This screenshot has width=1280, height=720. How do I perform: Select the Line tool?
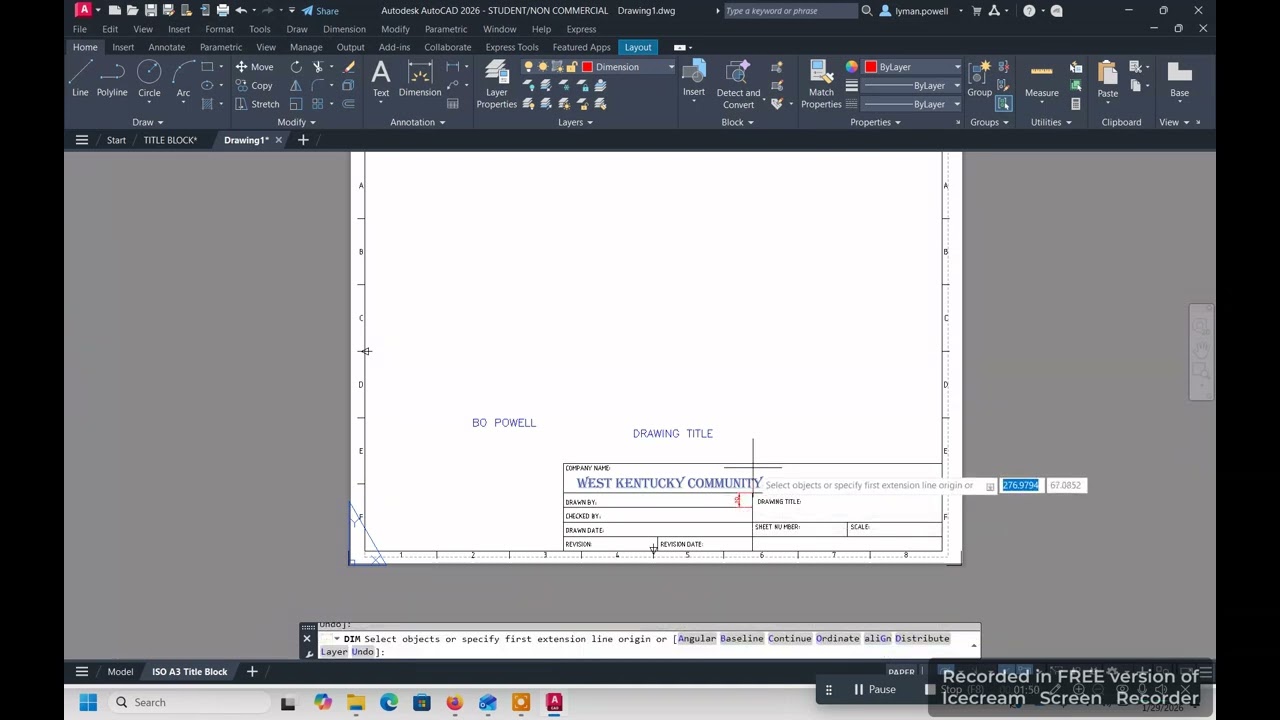[80, 79]
